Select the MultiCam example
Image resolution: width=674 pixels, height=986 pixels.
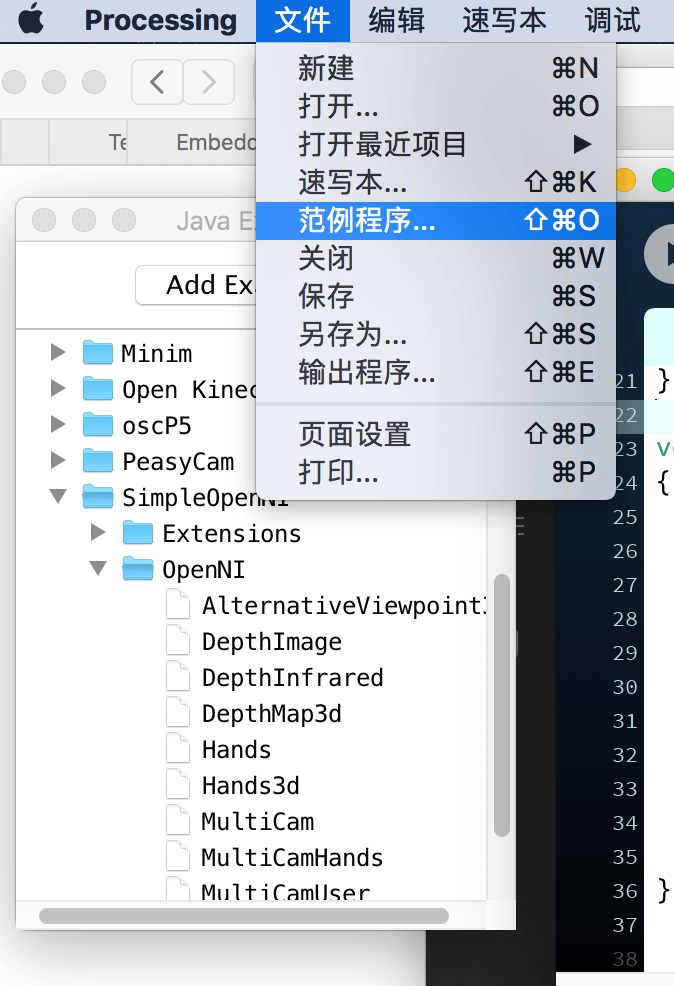258,822
